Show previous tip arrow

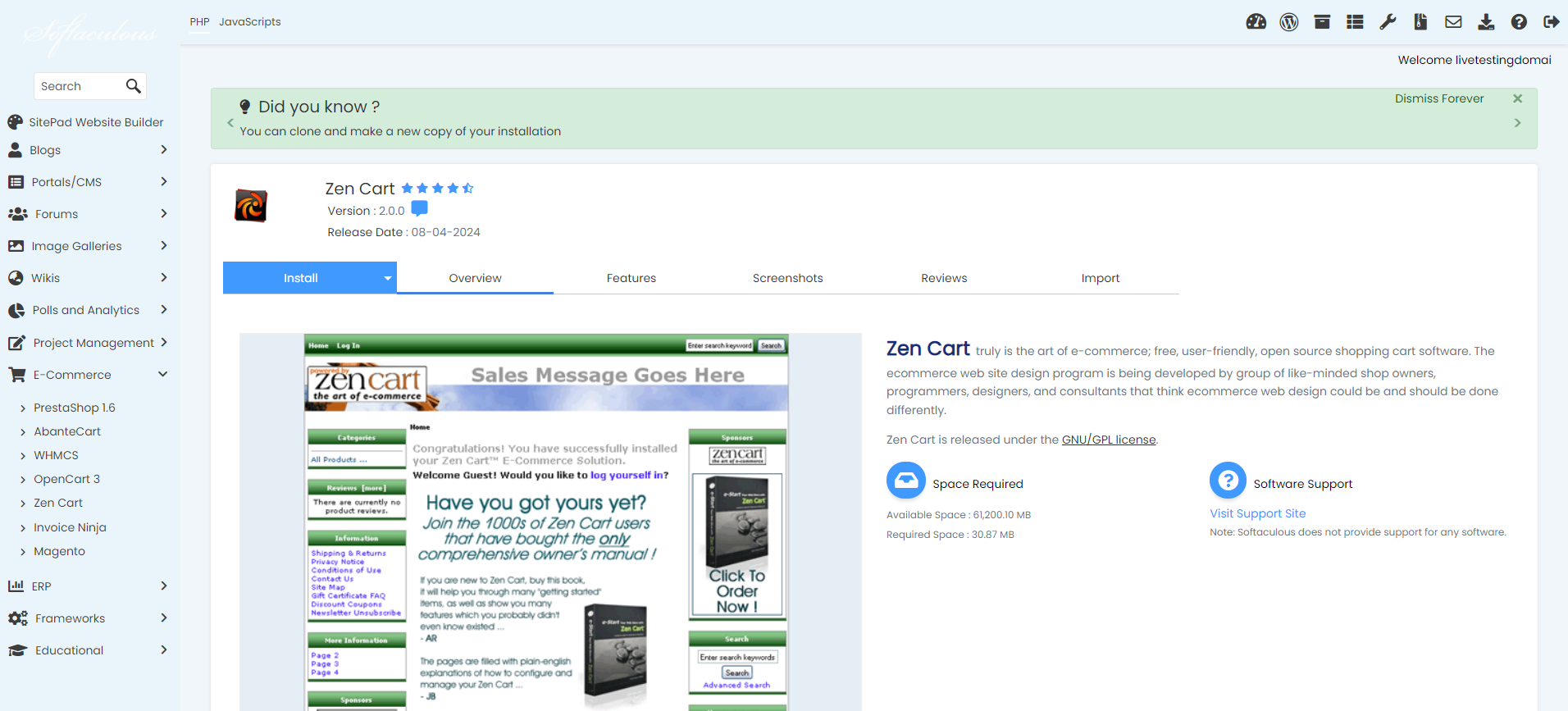[230, 122]
